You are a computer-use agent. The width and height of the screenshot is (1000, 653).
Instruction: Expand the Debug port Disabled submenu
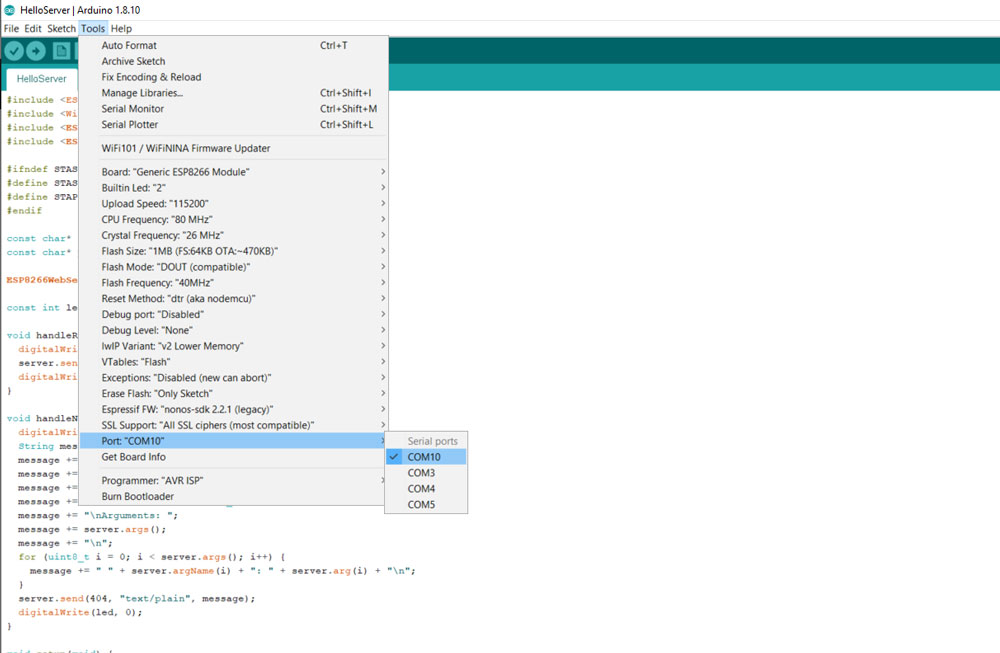click(233, 314)
